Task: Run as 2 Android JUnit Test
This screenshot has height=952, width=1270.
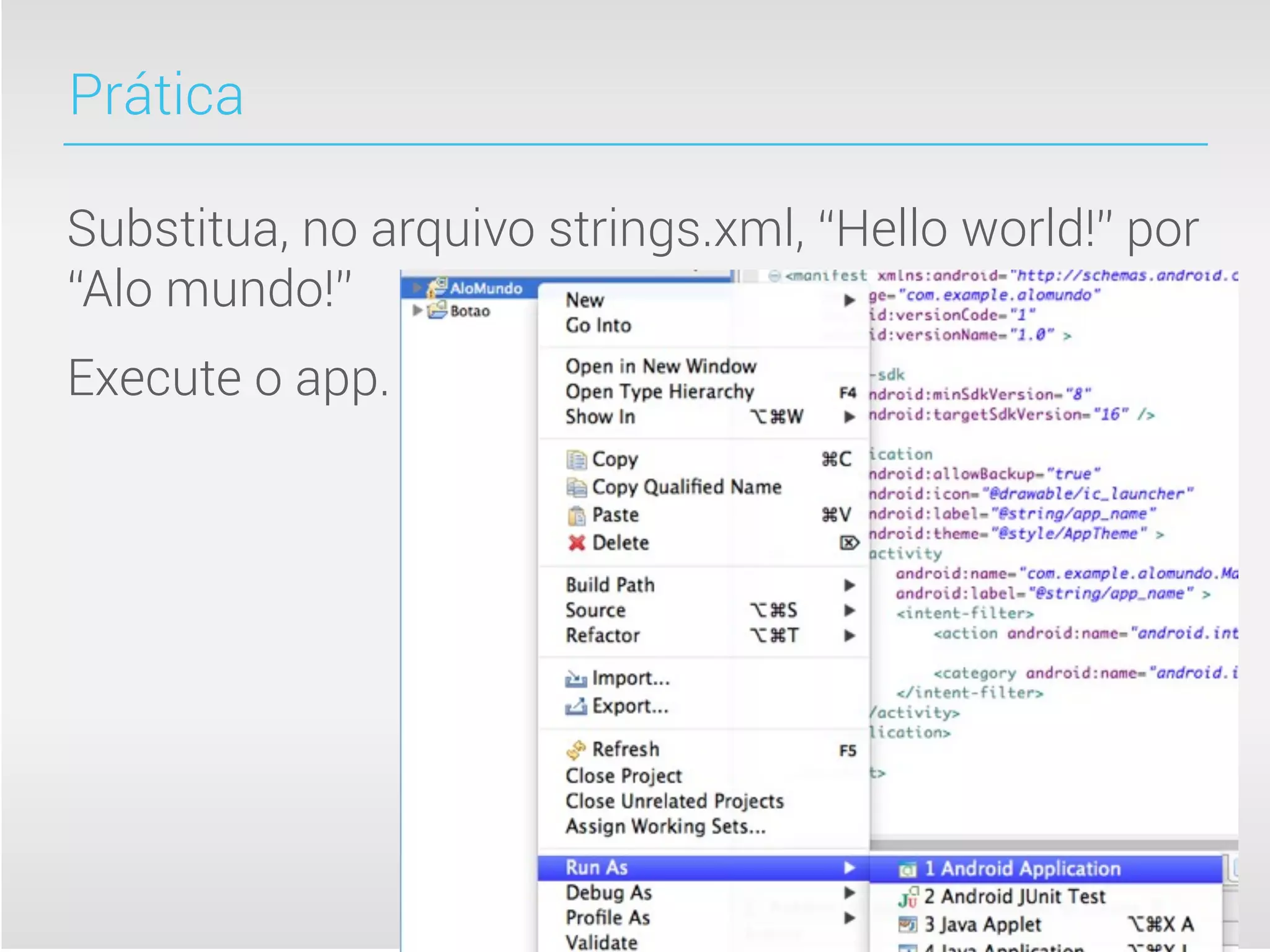Action: (1046, 897)
